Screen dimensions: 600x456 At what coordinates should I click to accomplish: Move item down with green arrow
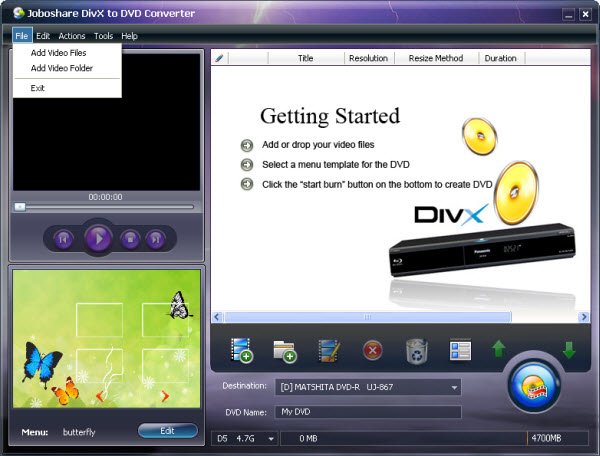(569, 350)
